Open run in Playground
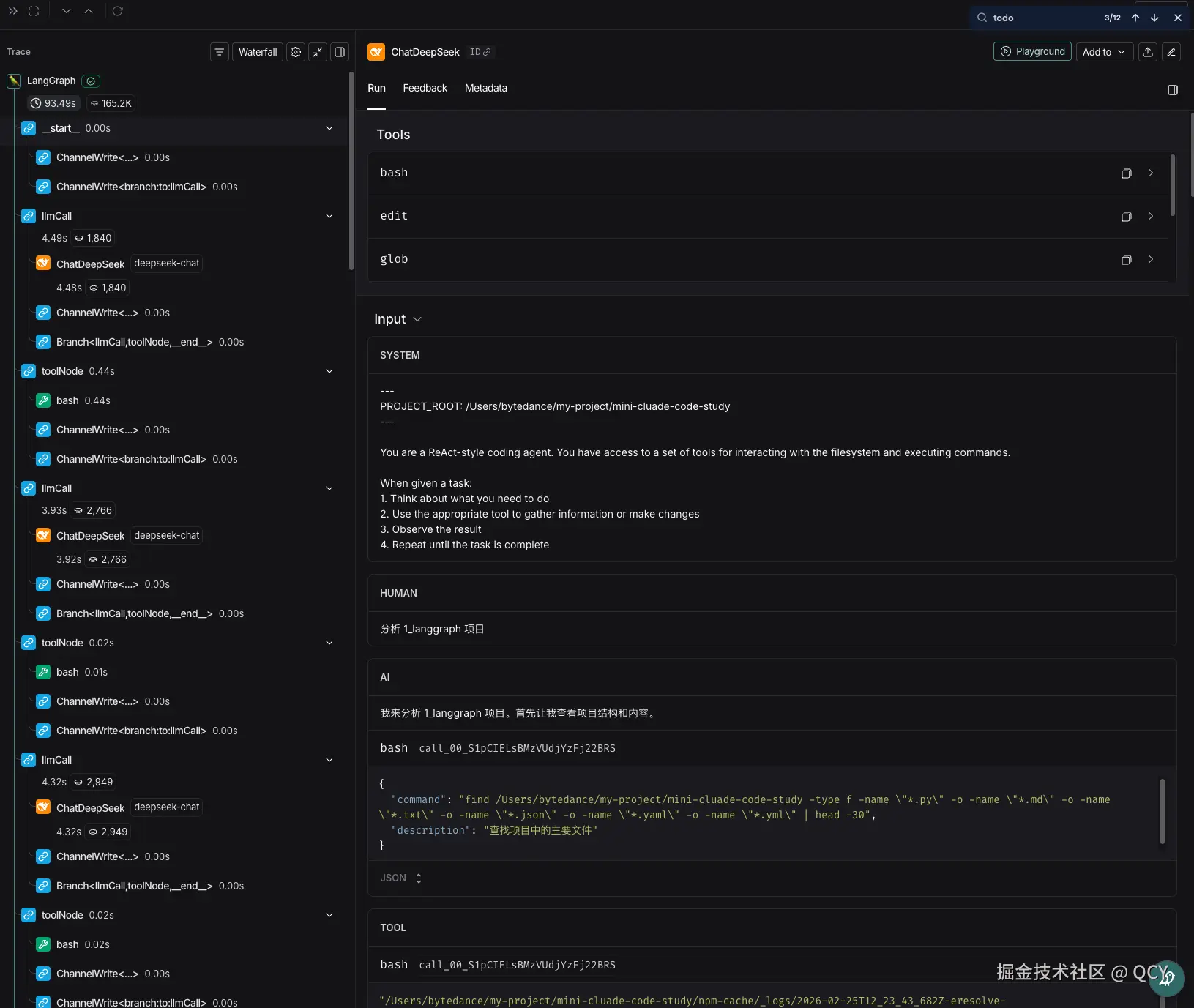The image size is (1194, 1008). click(1032, 52)
